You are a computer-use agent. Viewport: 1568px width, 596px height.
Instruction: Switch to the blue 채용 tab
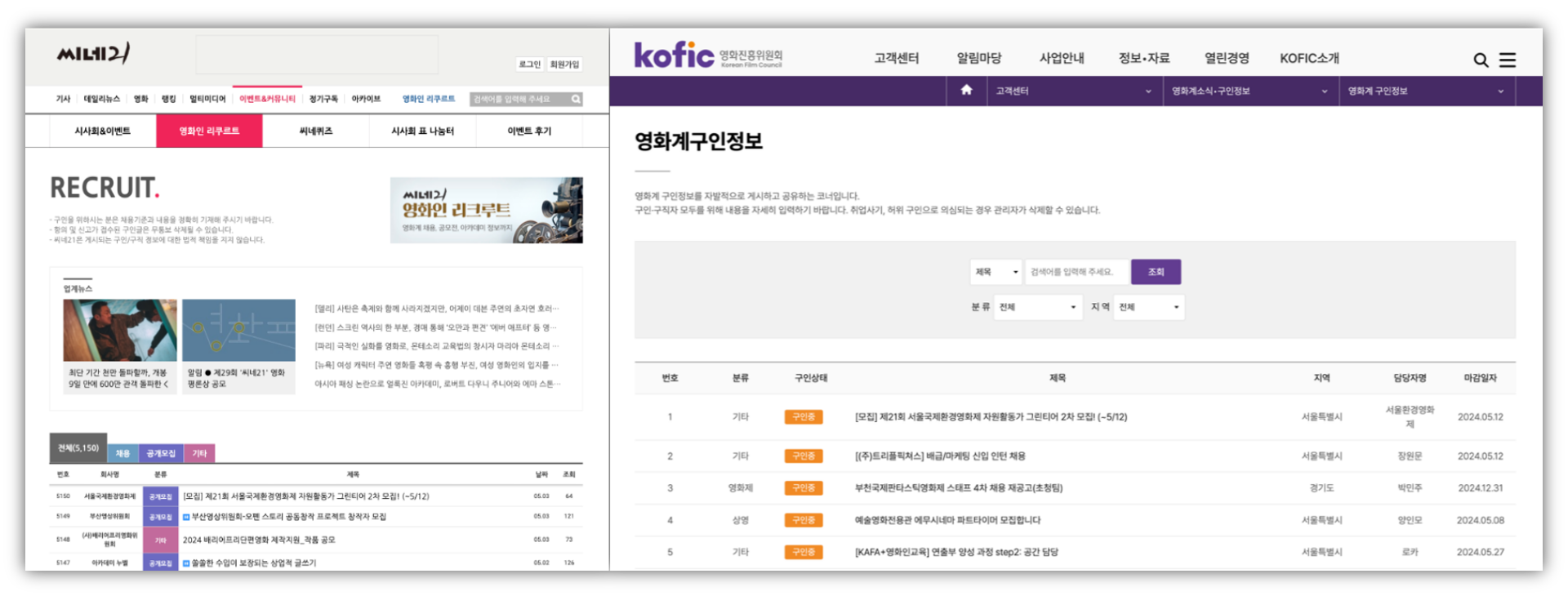[122, 453]
